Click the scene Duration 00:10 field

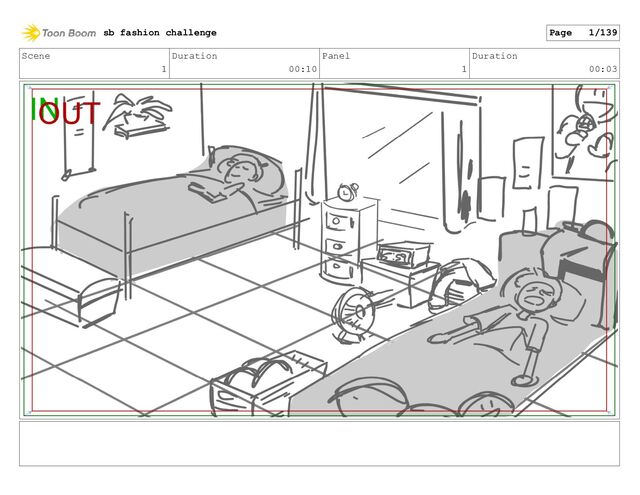point(244,63)
